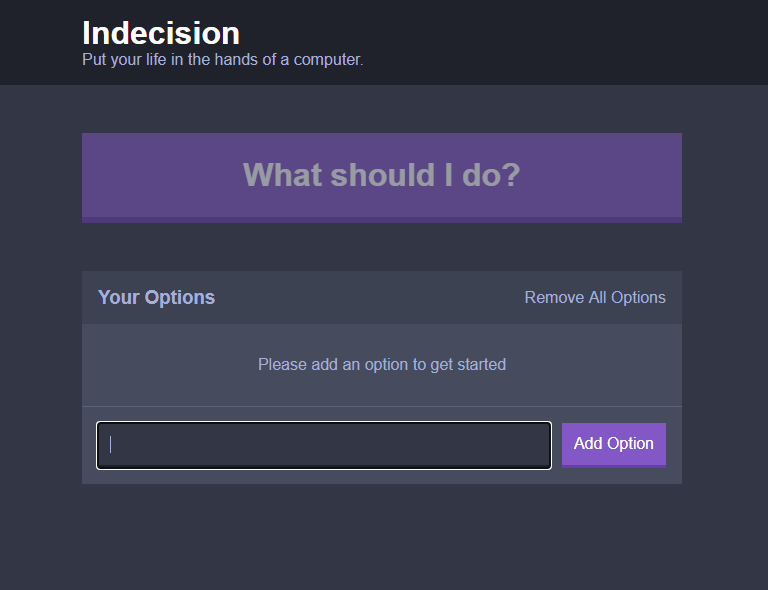Click the "Put your life" subtitle text
Viewport: 768px width, 590px height.
tap(222, 60)
